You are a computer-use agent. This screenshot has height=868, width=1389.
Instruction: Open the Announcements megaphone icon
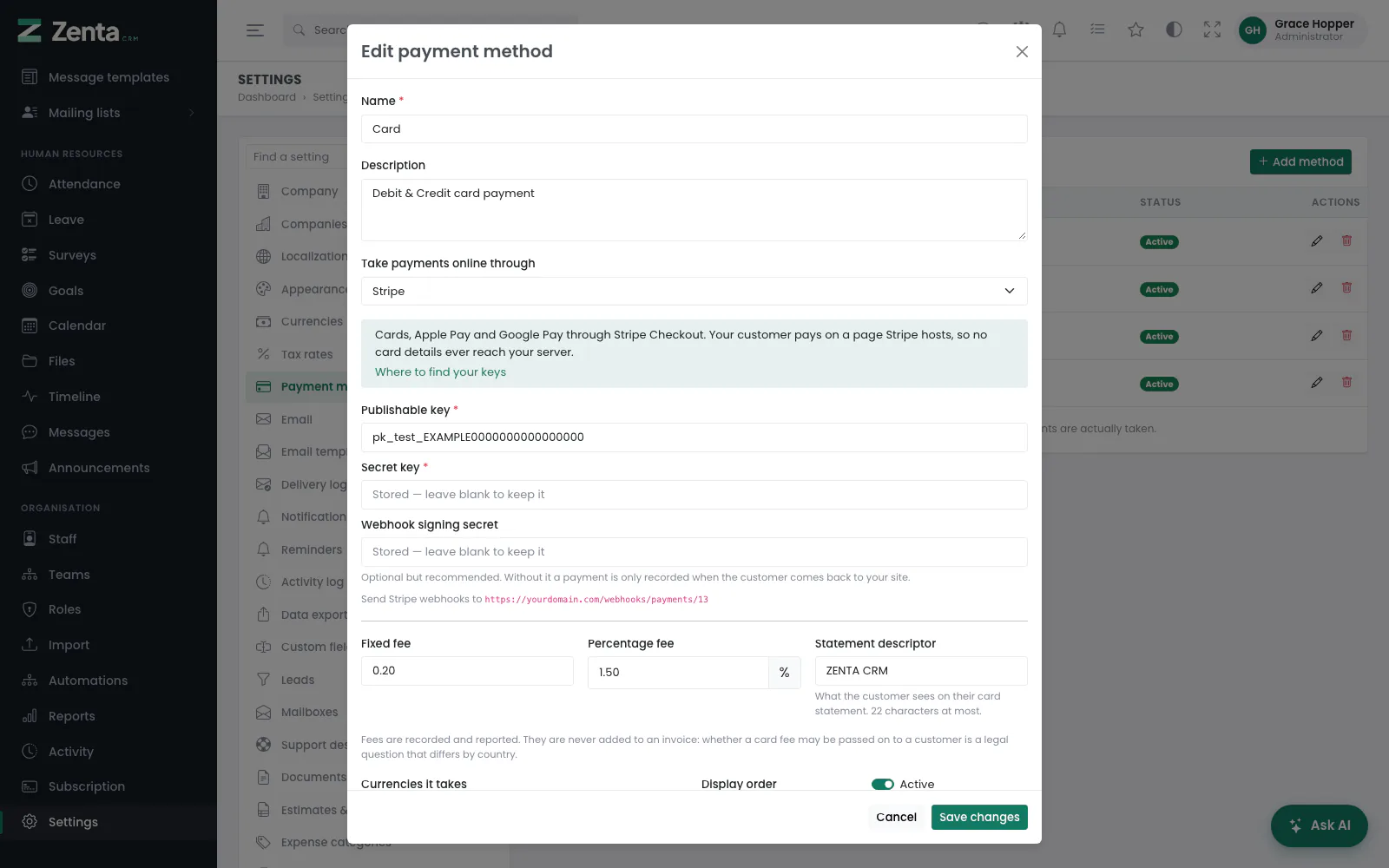tap(30, 468)
